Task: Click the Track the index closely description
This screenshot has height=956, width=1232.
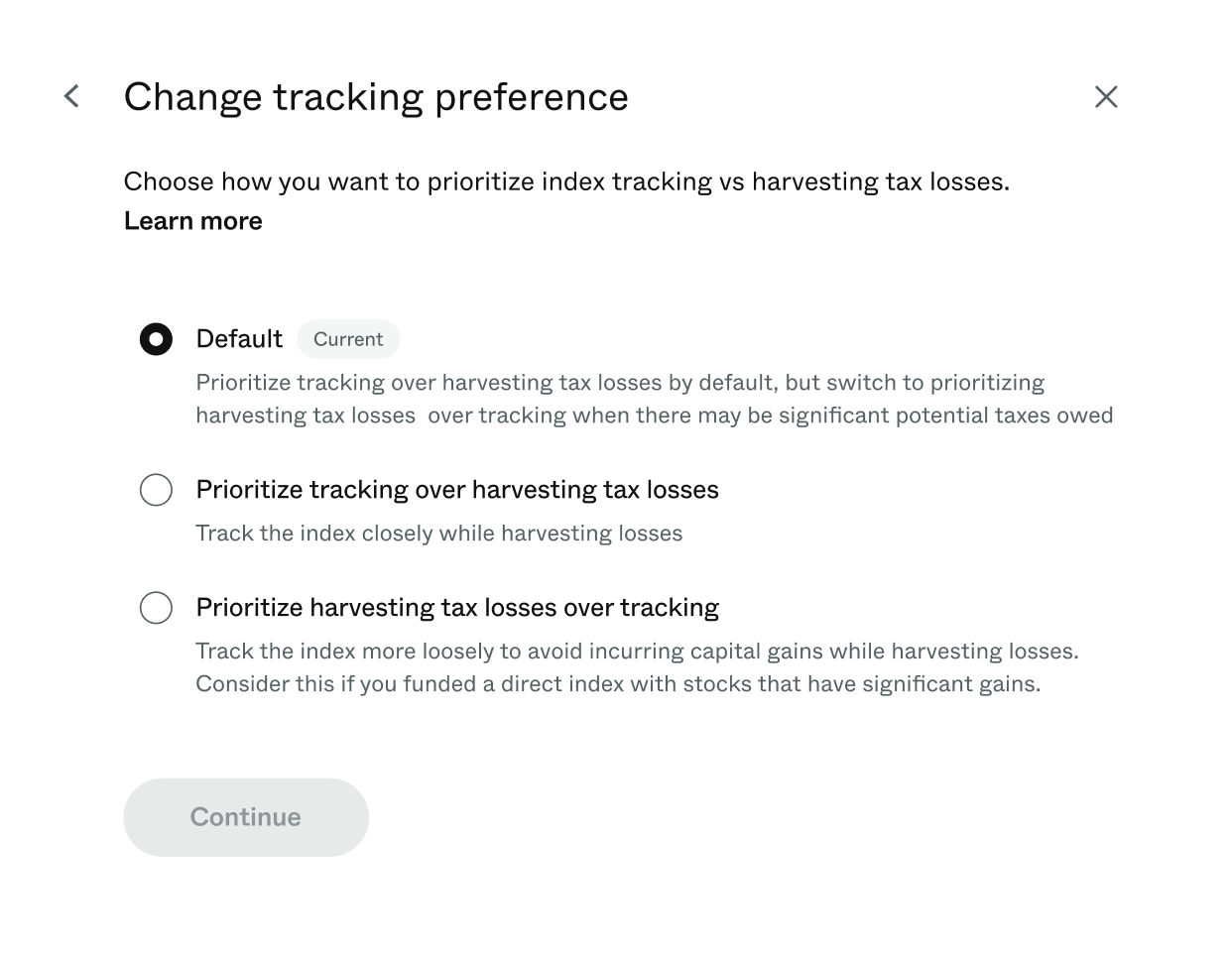Action: click(439, 533)
